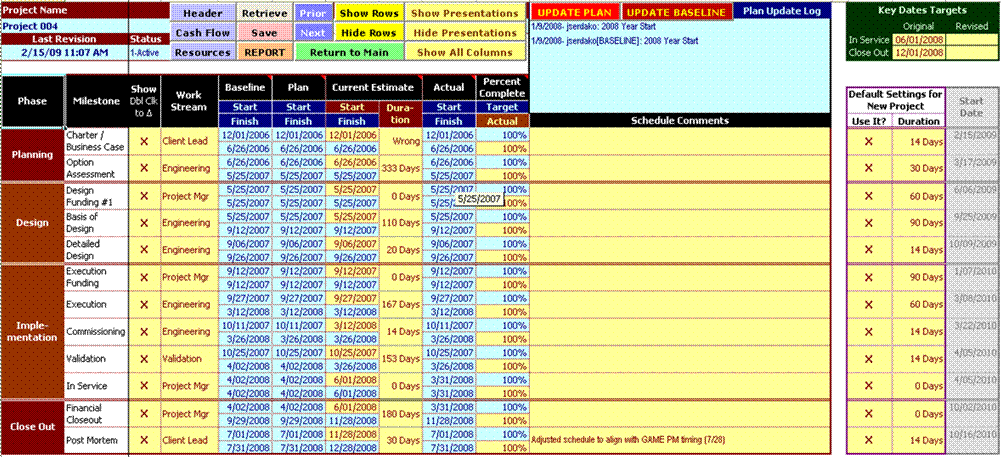This screenshot has width=1002, height=457.
Task: Click the Schedule Comments header
Action: pyautogui.click(x=680, y=120)
